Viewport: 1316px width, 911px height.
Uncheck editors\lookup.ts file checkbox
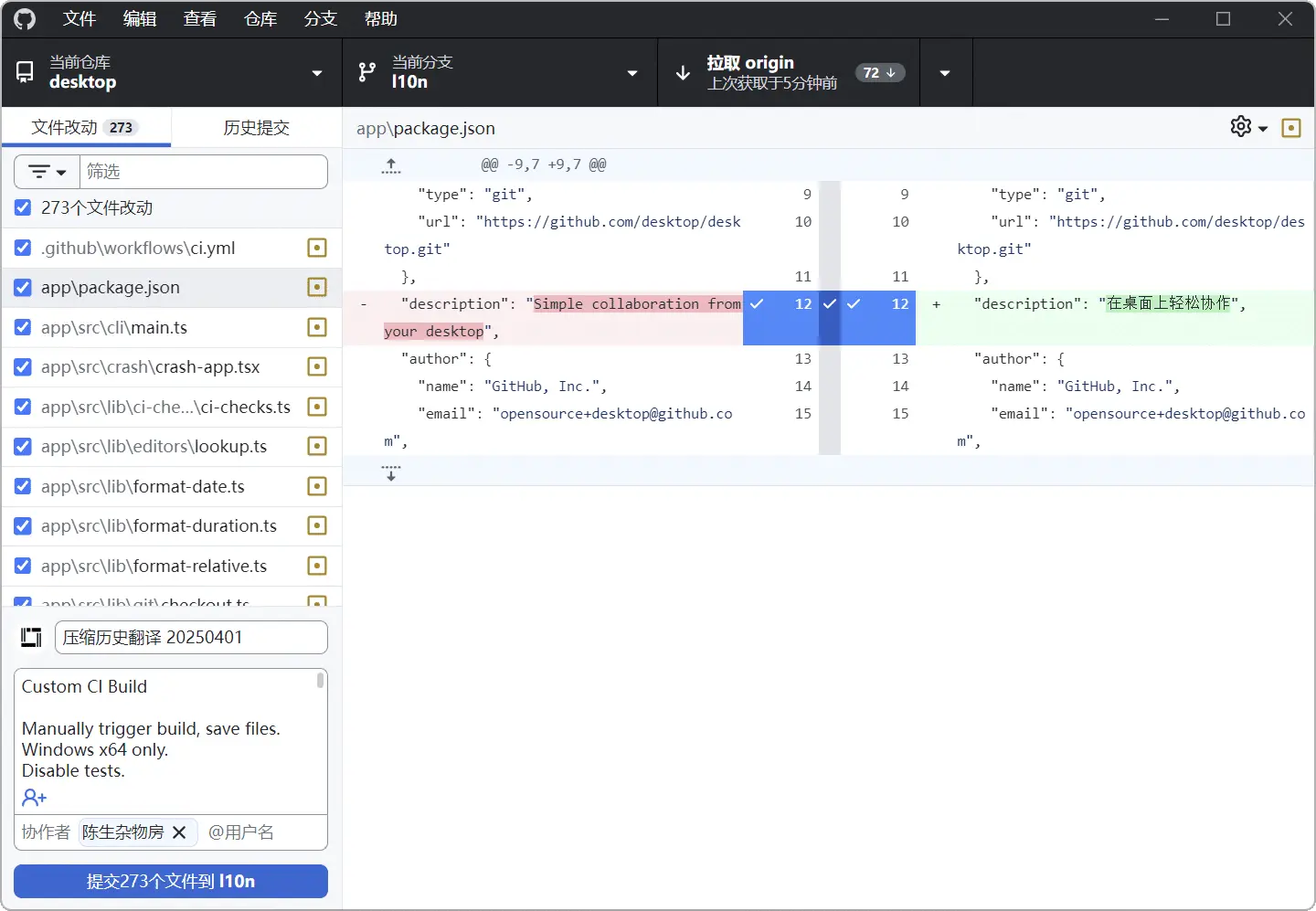coord(23,446)
